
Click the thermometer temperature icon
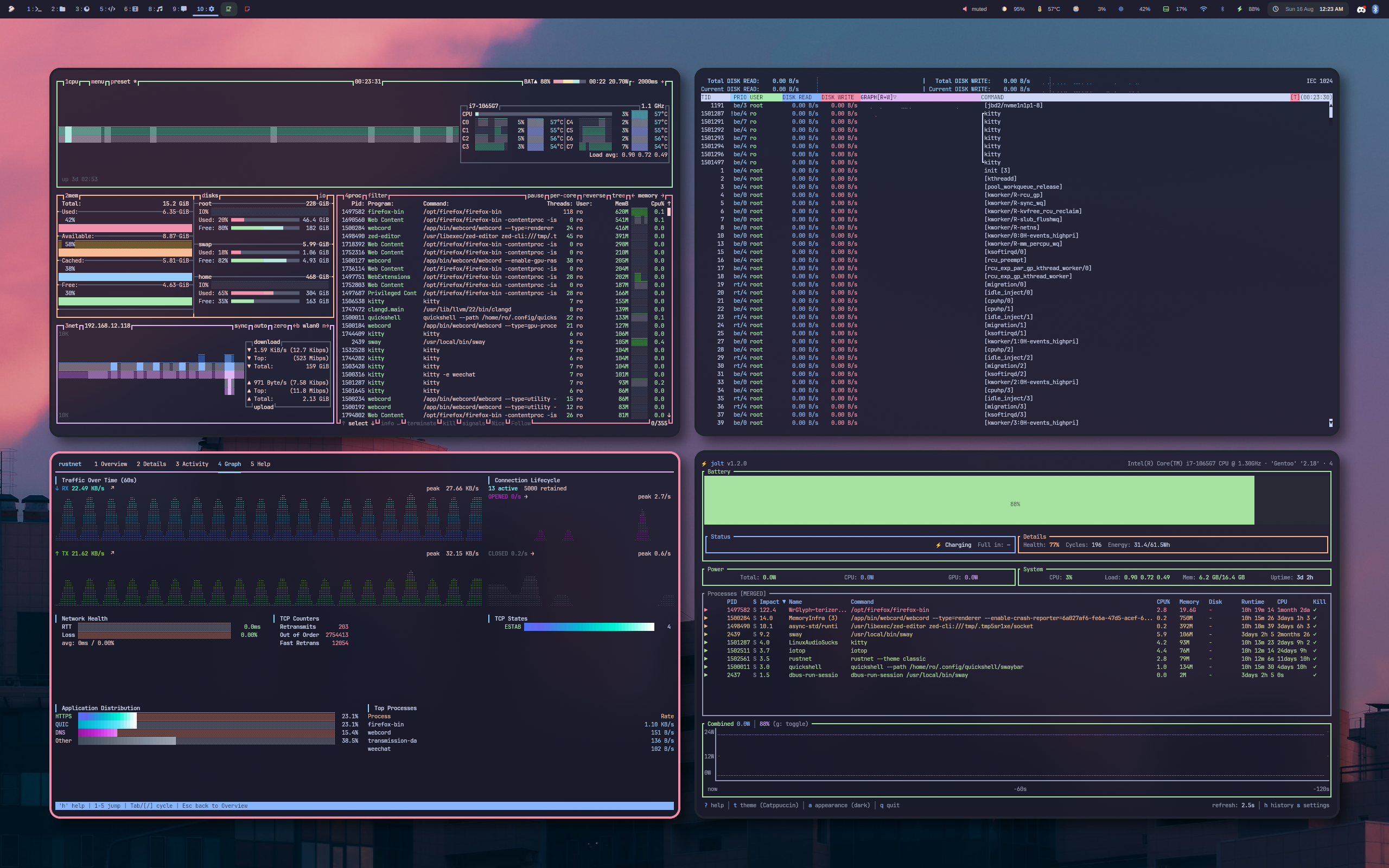coord(1040,9)
